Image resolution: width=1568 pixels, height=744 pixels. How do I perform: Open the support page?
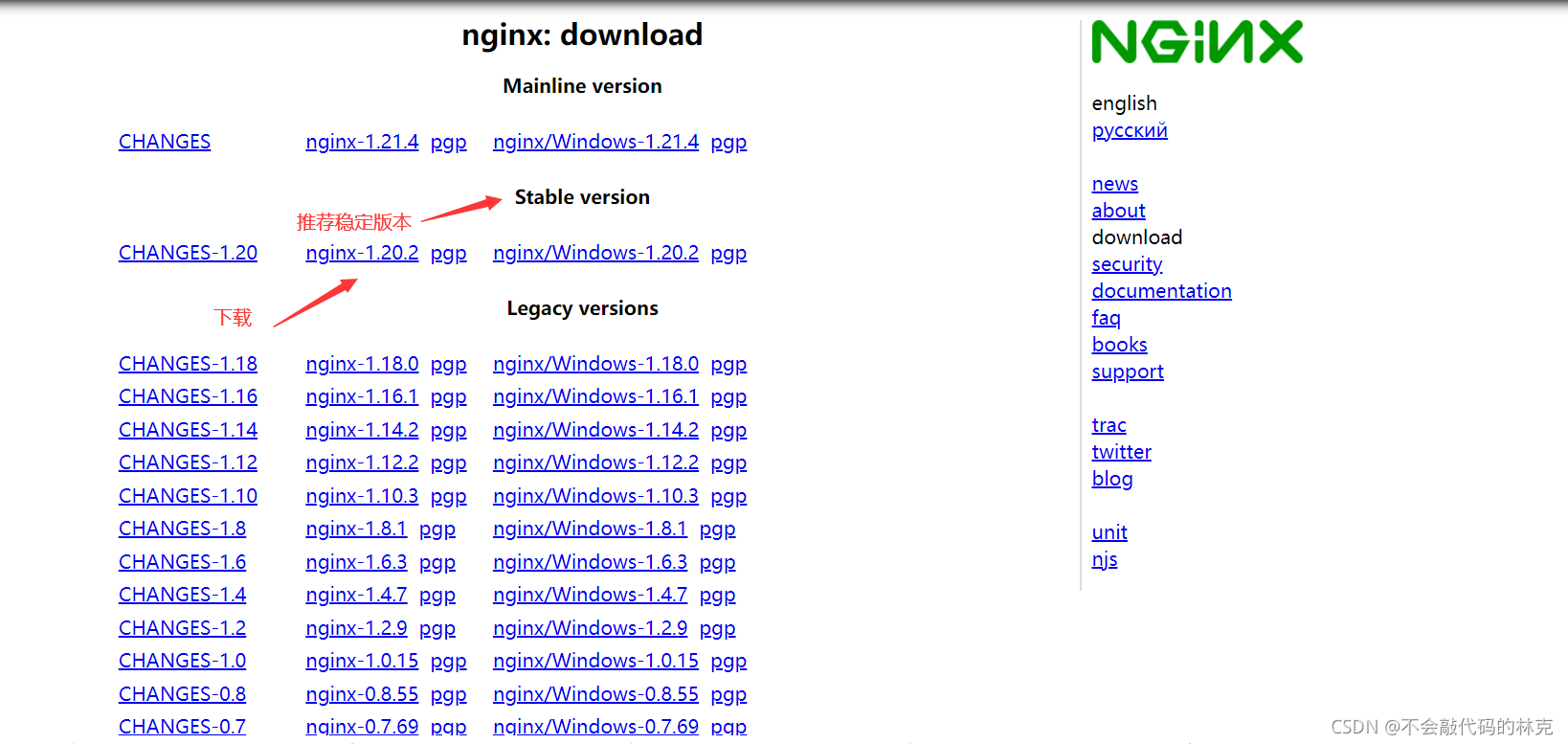(x=1128, y=372)
